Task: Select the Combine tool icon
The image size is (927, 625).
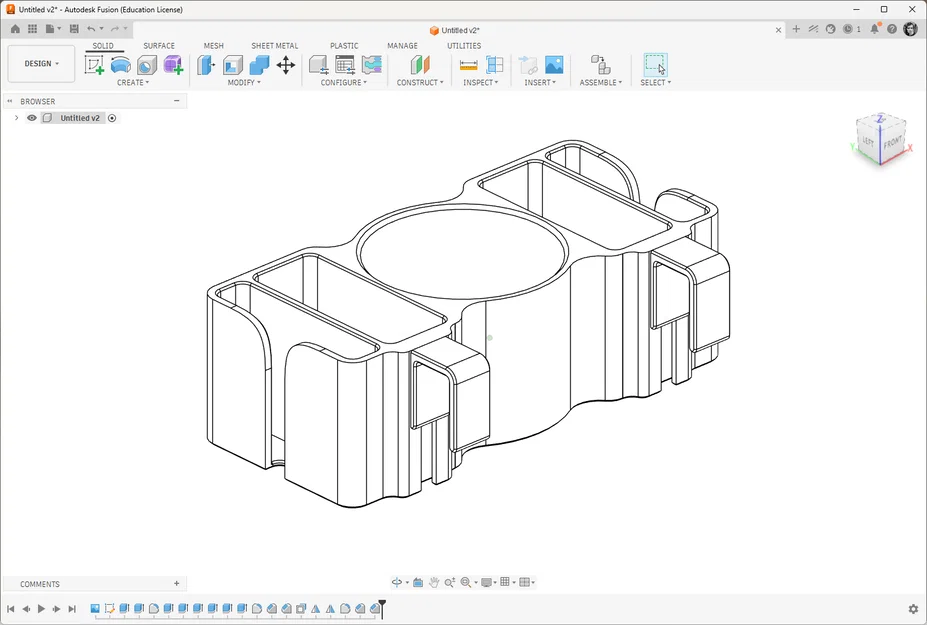Action: (x=259, y=64)
